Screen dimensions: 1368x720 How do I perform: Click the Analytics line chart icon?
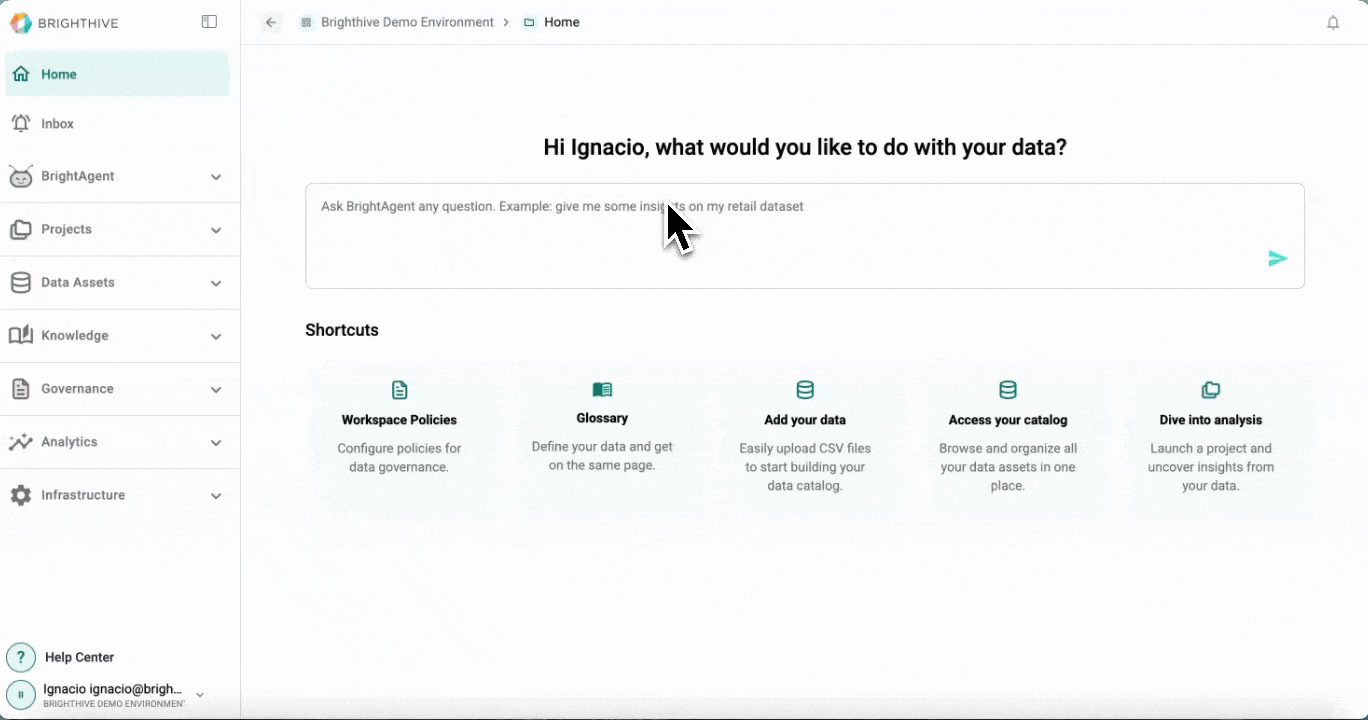(x=21, y=442)
